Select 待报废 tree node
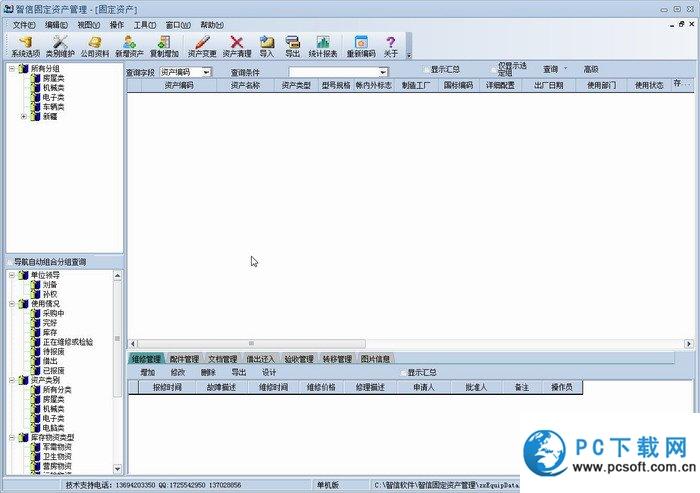This screenshot has width=700, height=493. click(53, 352)
